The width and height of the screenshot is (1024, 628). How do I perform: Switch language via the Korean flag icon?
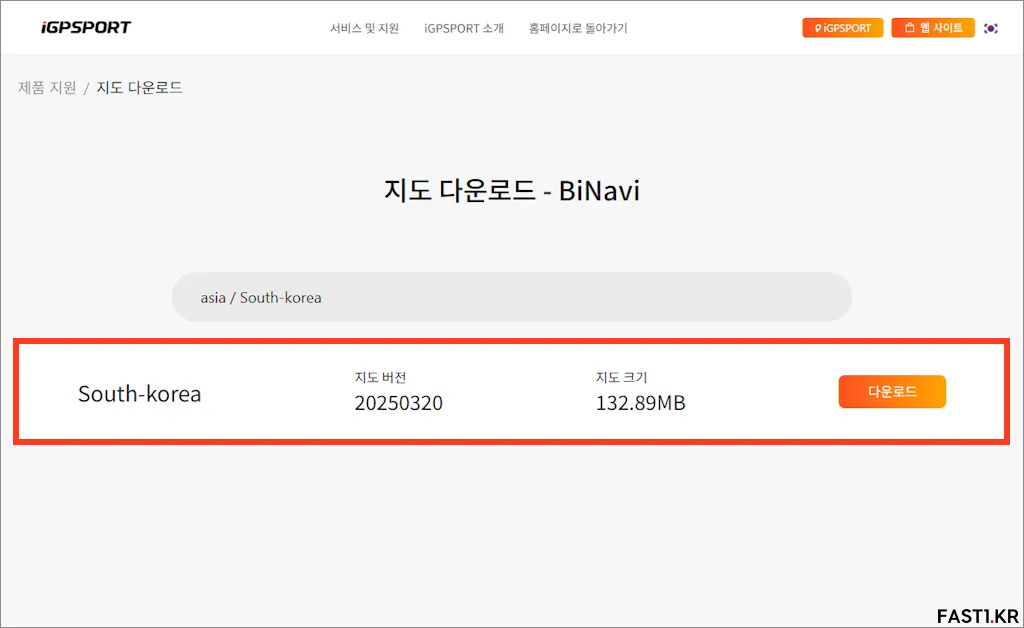[991, 28]
